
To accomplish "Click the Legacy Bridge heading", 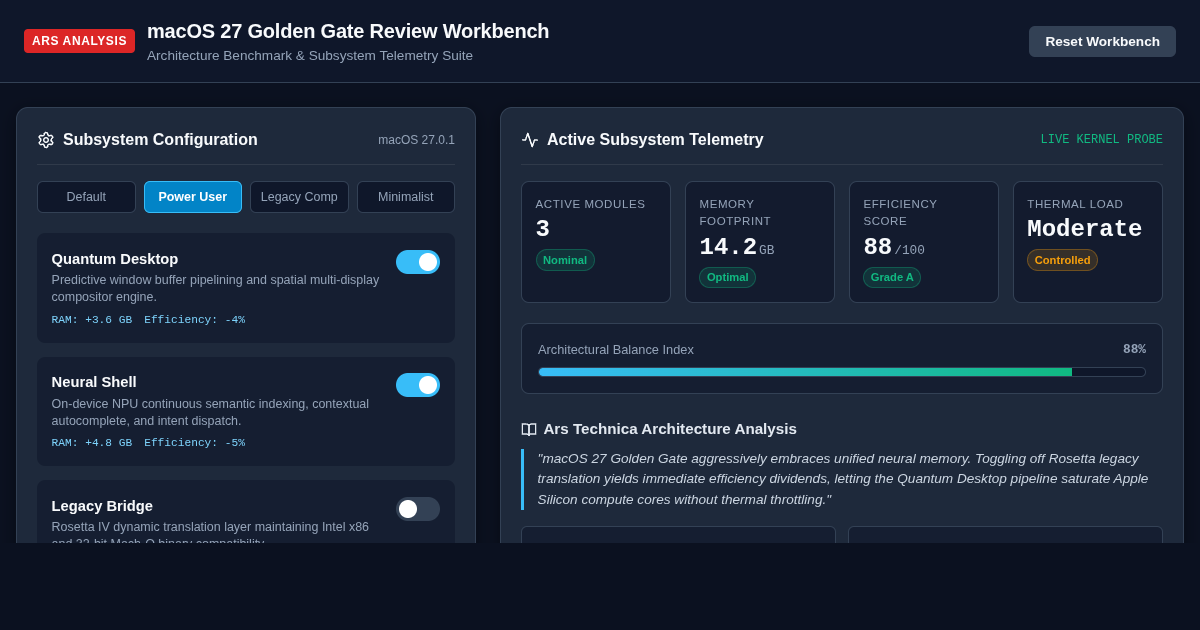I will click(x=102, y=506).
